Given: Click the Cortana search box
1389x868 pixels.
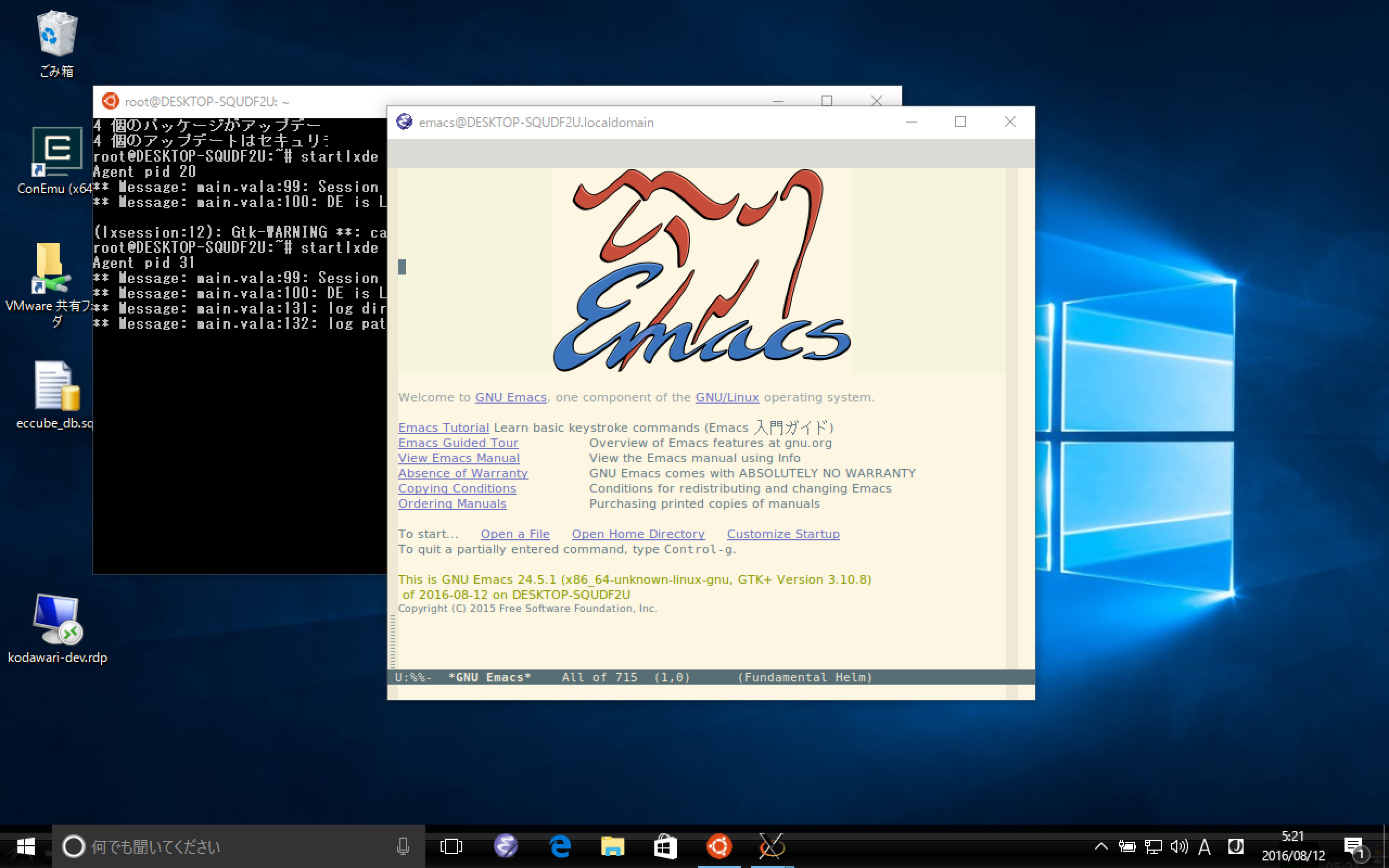Looking at the screenshot, I should click(238, 846).
